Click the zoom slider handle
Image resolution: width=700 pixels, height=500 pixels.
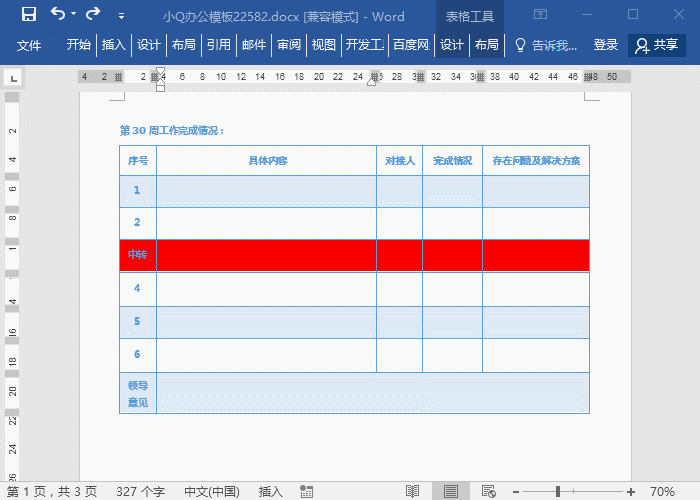pyautogui.click(x=558, y=492)
